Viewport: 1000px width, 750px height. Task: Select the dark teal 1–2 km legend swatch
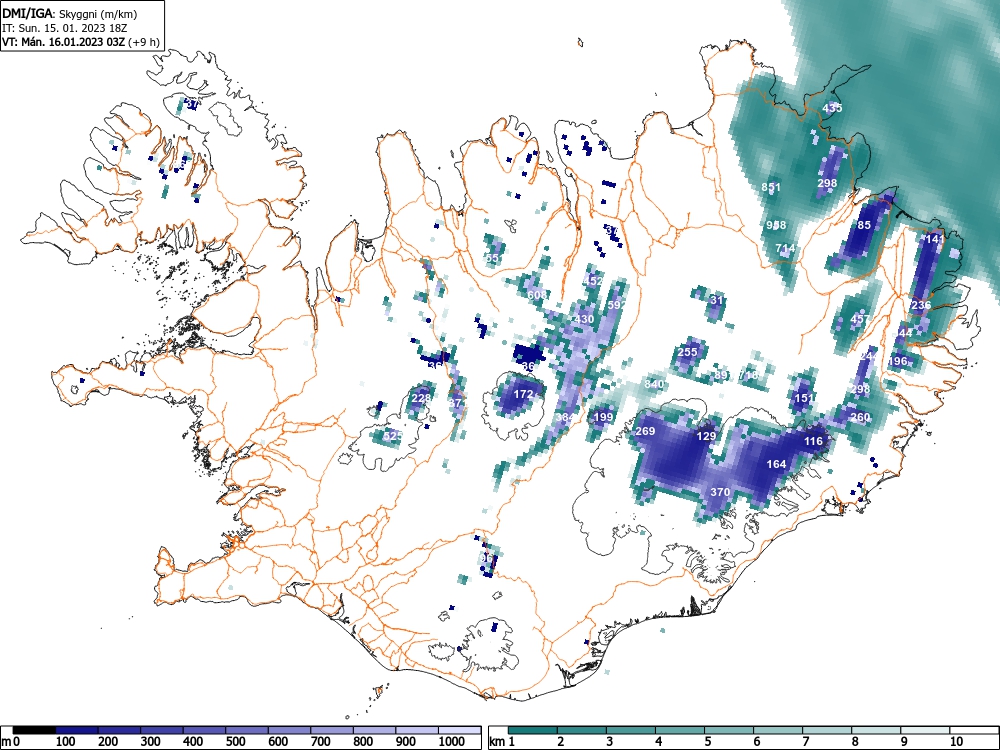(533, 730)
